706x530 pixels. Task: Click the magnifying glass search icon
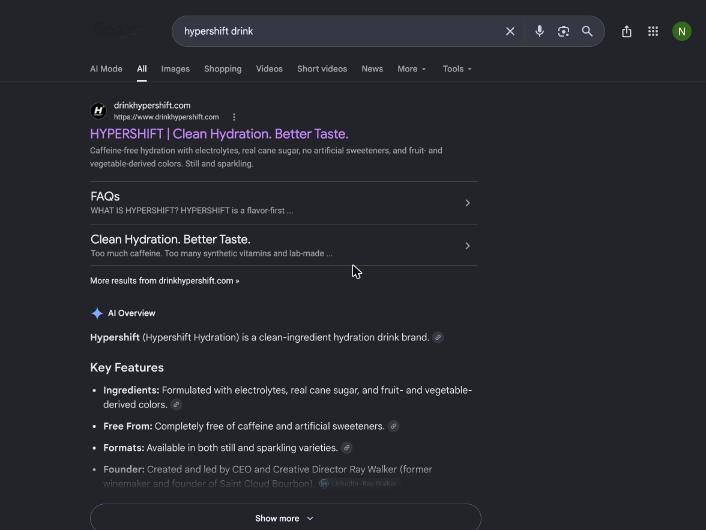pos(587,32)
